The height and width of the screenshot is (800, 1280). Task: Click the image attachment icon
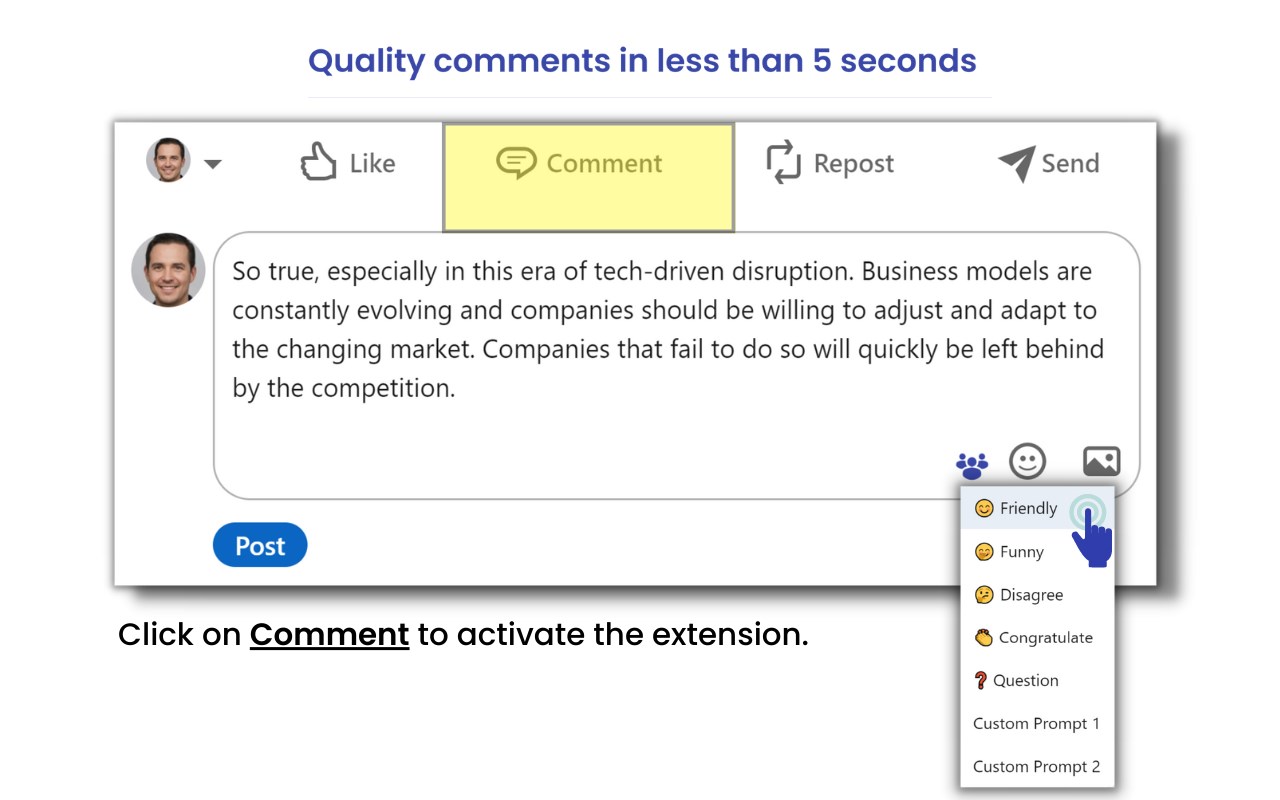click(x=1100, y=461)
